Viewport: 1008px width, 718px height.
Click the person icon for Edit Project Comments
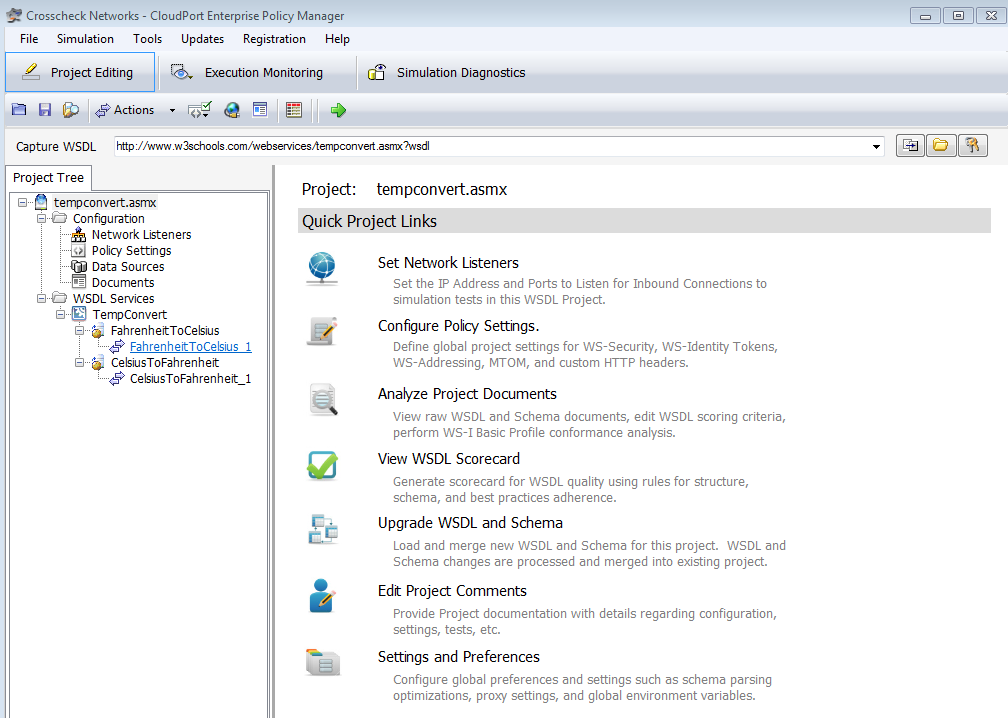tap(322, 596)
